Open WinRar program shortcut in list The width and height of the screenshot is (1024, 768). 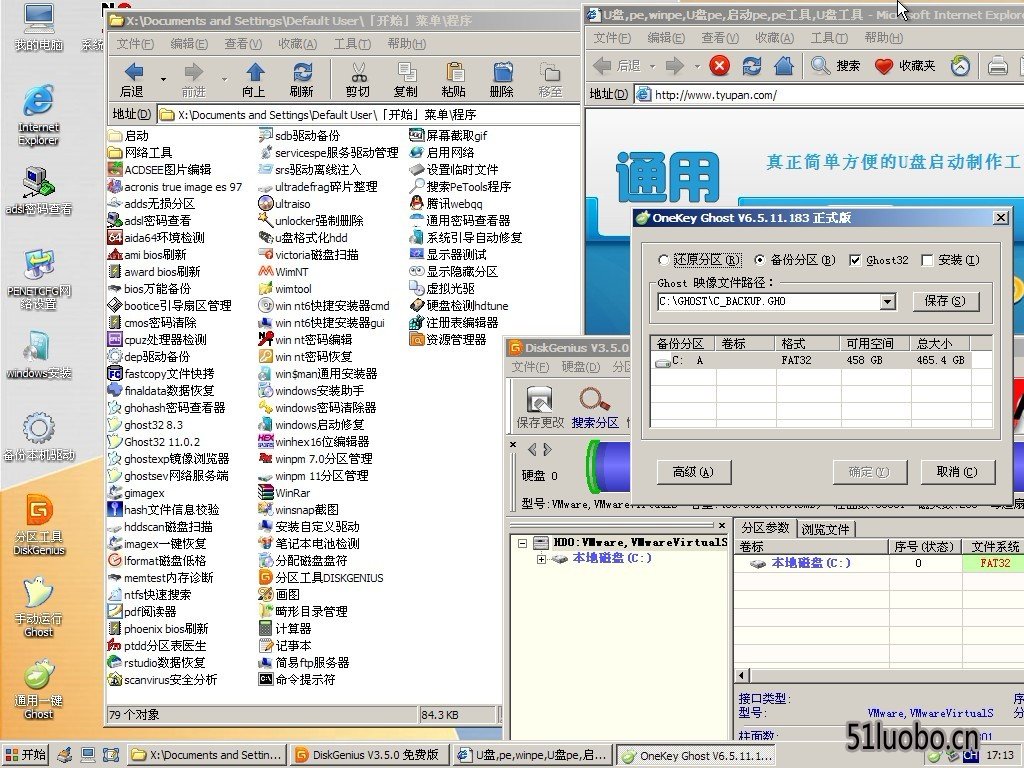(x=285, y=492)
